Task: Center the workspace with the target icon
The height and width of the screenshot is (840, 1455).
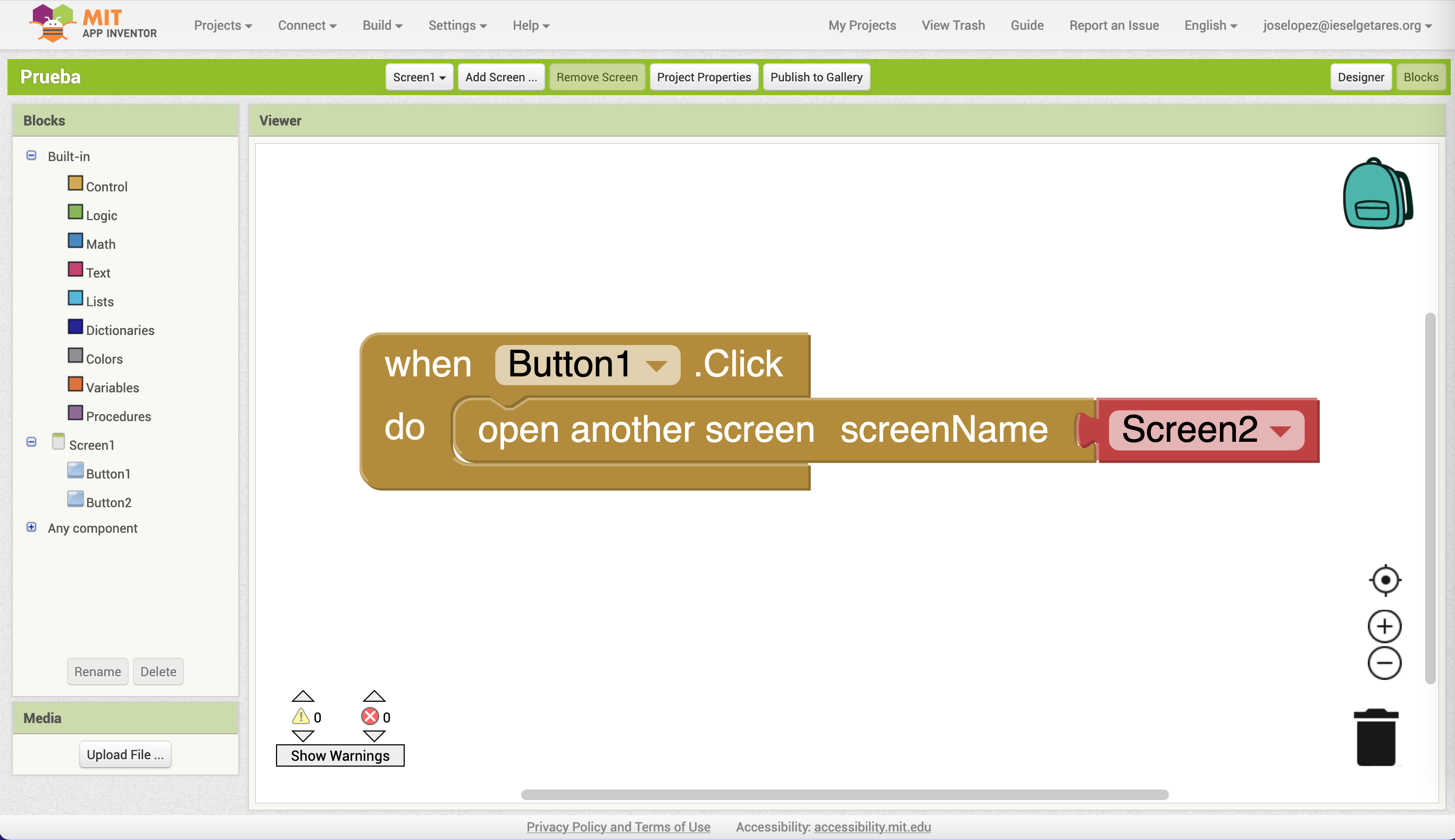Action: point(1385,580)
